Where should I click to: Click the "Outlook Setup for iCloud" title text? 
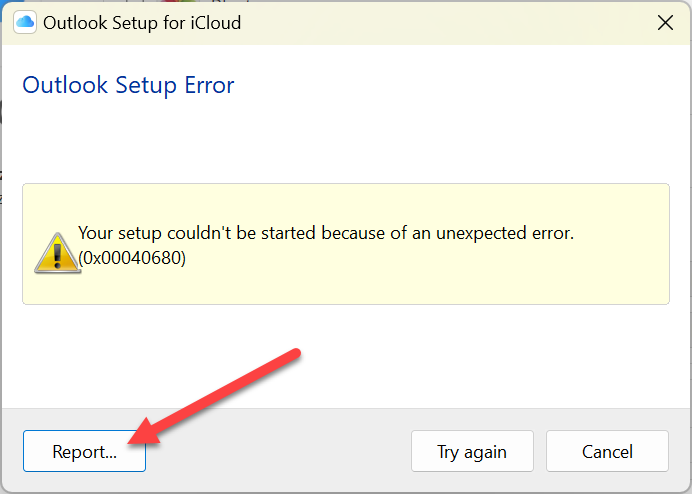coord(142,22)
